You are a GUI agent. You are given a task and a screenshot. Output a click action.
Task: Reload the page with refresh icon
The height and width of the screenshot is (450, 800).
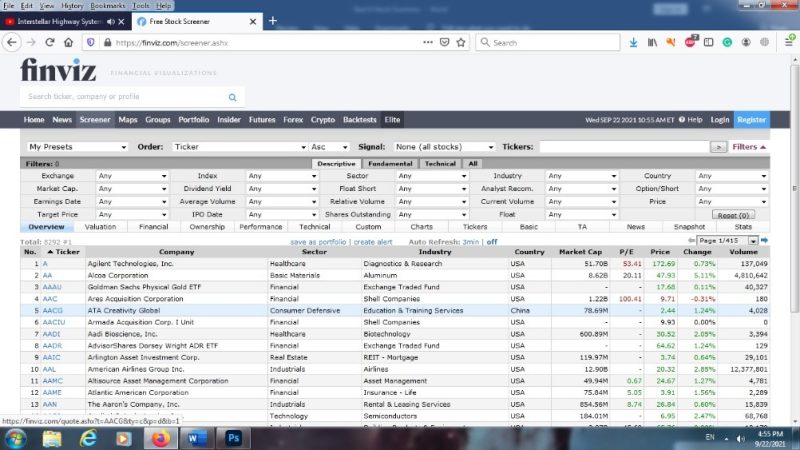click(49, 42)
